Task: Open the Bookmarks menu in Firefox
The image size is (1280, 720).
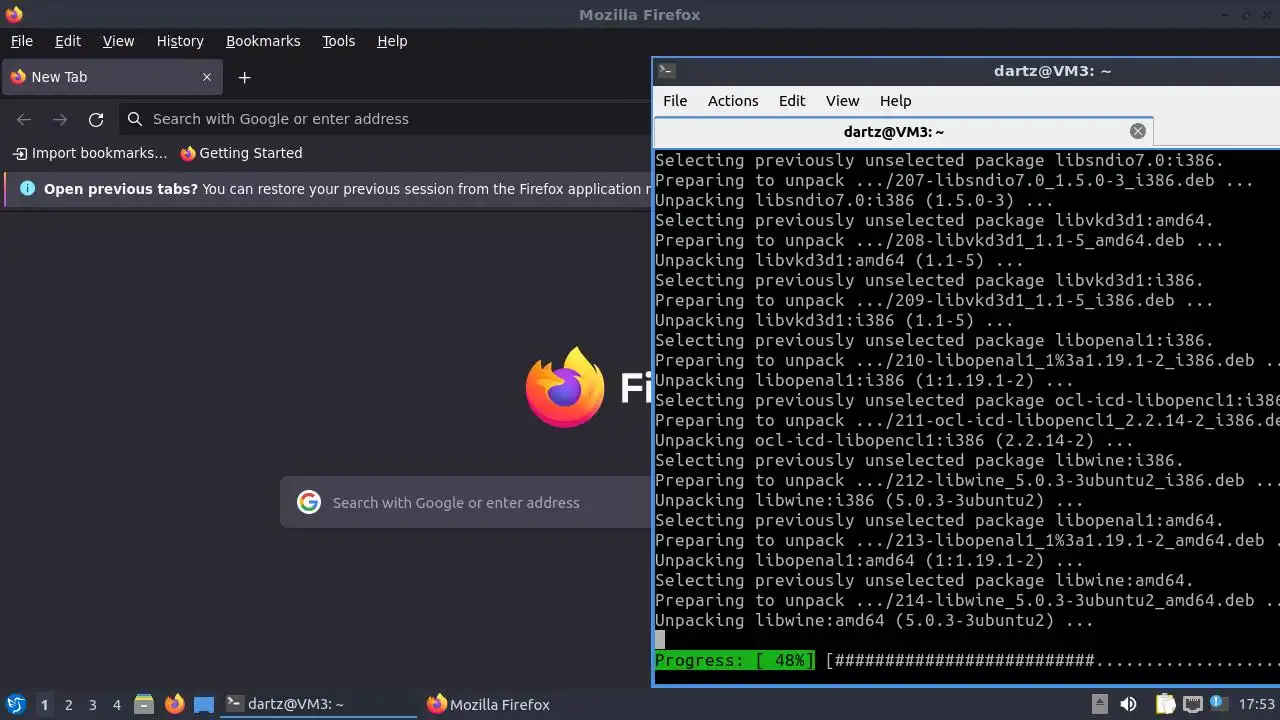Action: coord(263,41)
